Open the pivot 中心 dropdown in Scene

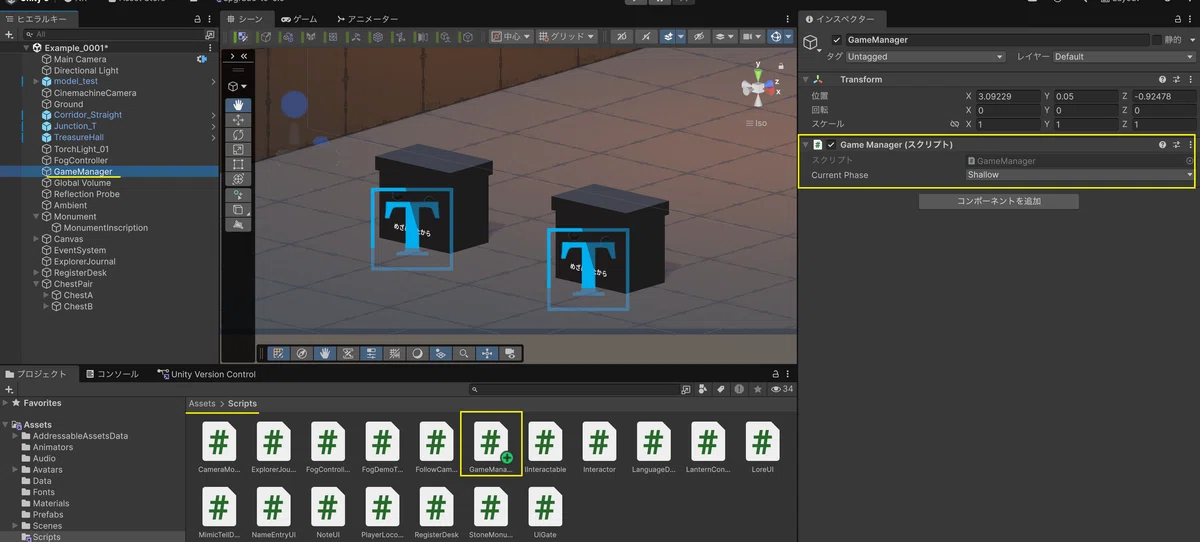click(510, 37)
